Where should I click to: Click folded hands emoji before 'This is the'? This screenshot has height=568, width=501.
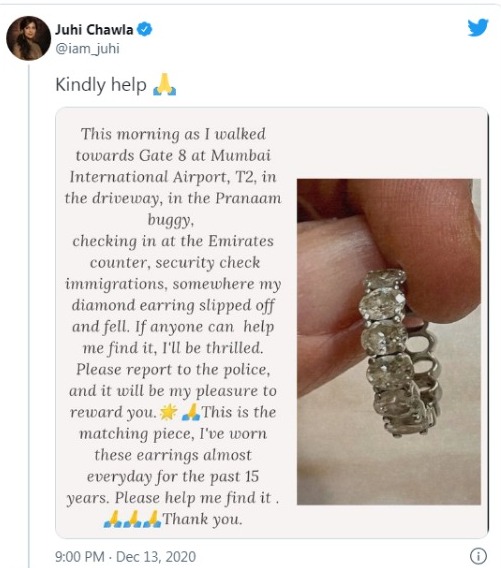pos(191,412)
